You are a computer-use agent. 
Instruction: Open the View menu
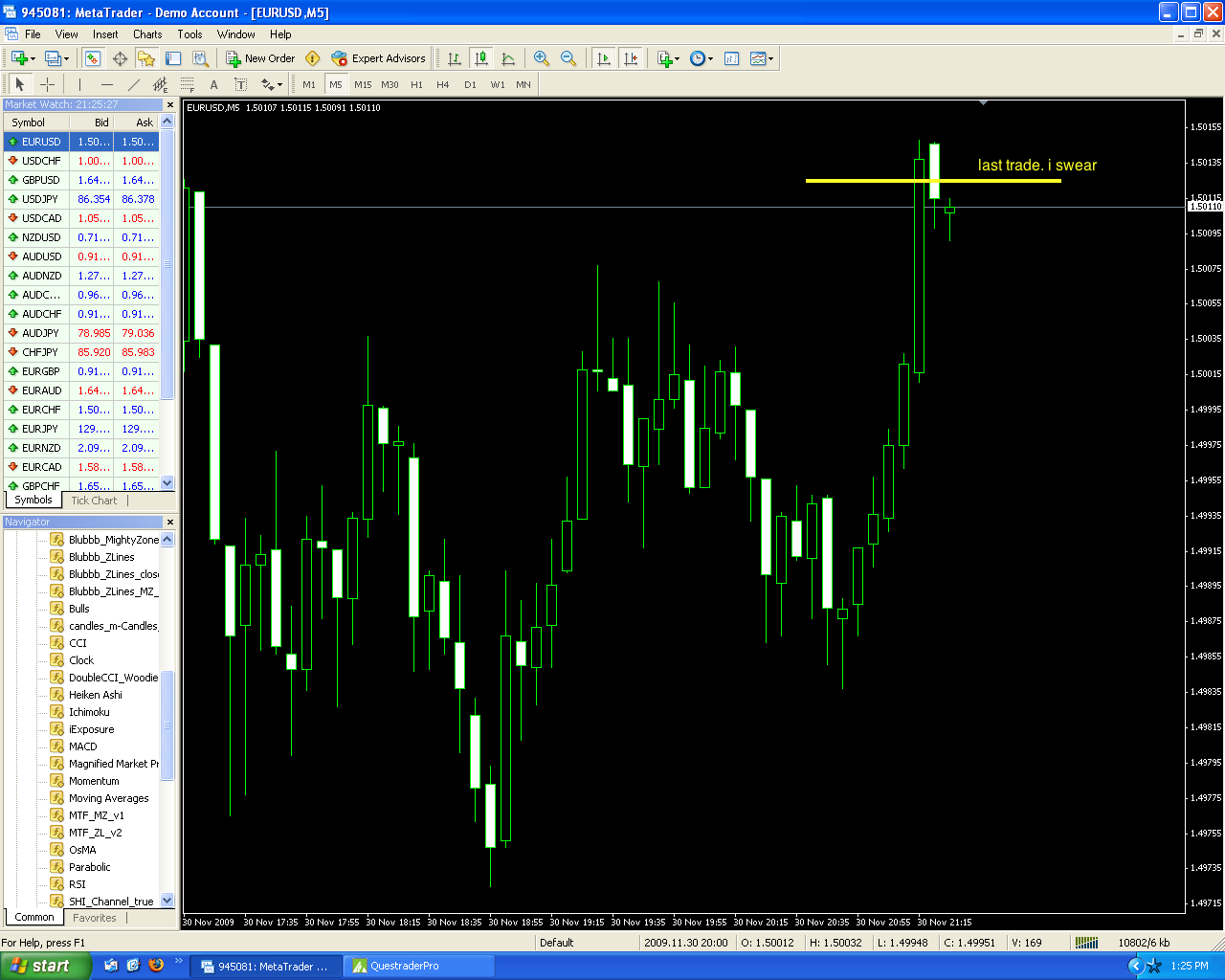67,33
